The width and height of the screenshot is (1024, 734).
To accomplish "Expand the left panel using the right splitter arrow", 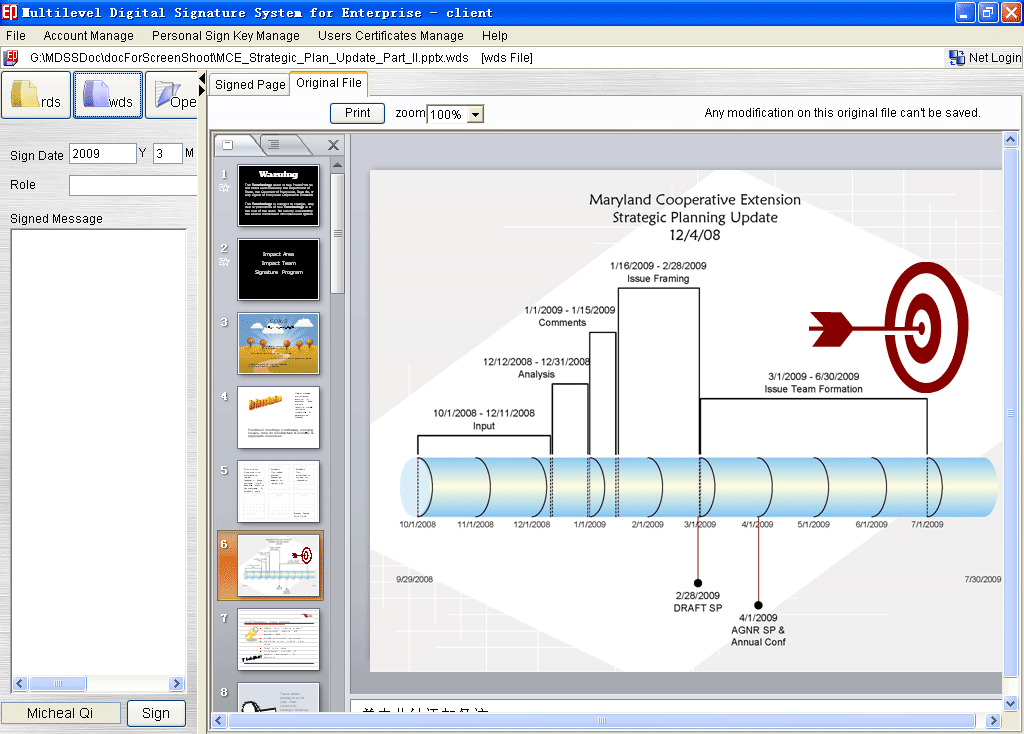I will 202,90.
